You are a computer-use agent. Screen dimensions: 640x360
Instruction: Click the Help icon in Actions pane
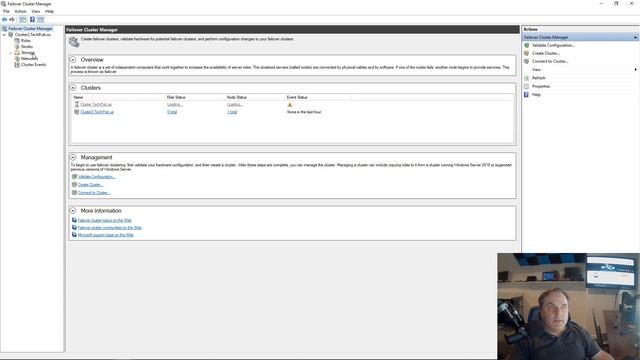click(x=527, y=95)
